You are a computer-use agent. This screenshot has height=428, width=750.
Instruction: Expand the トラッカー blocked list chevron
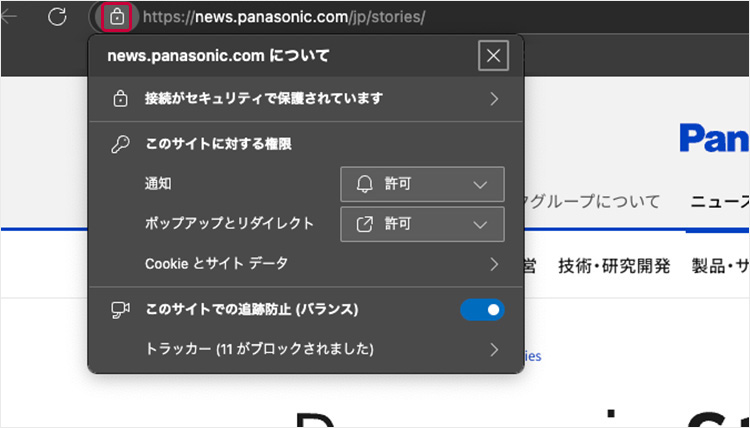494,349
